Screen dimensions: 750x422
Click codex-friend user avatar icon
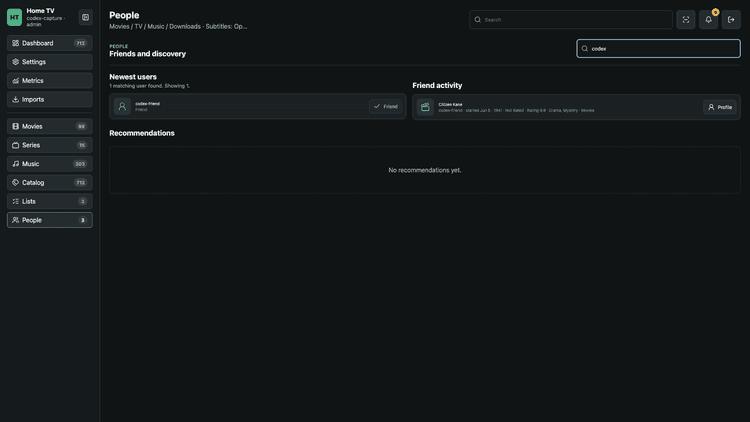[122, 106]
